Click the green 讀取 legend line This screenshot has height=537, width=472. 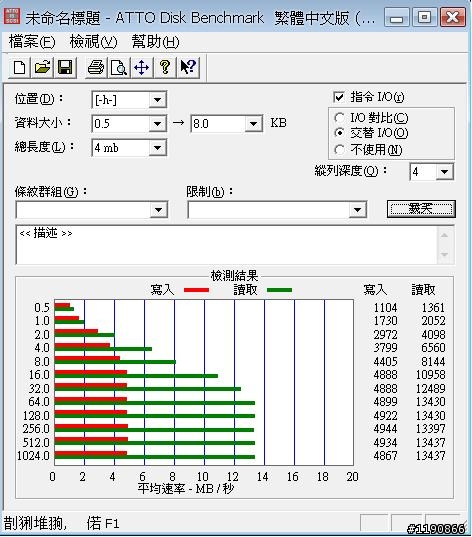pyautogui.click(x=279, y=290)
